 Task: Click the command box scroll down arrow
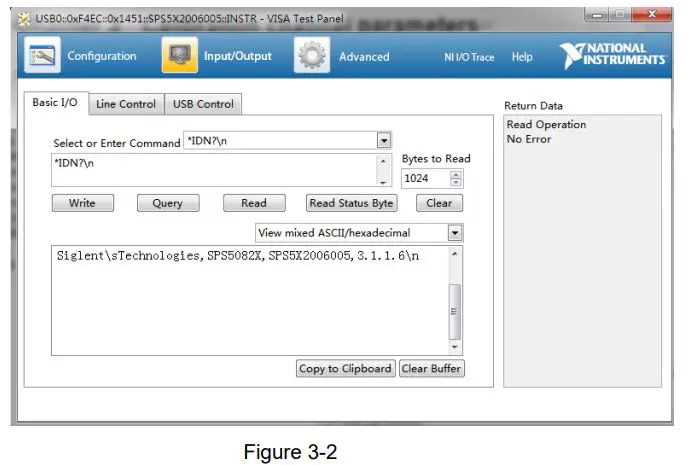(x=383, y=182)
